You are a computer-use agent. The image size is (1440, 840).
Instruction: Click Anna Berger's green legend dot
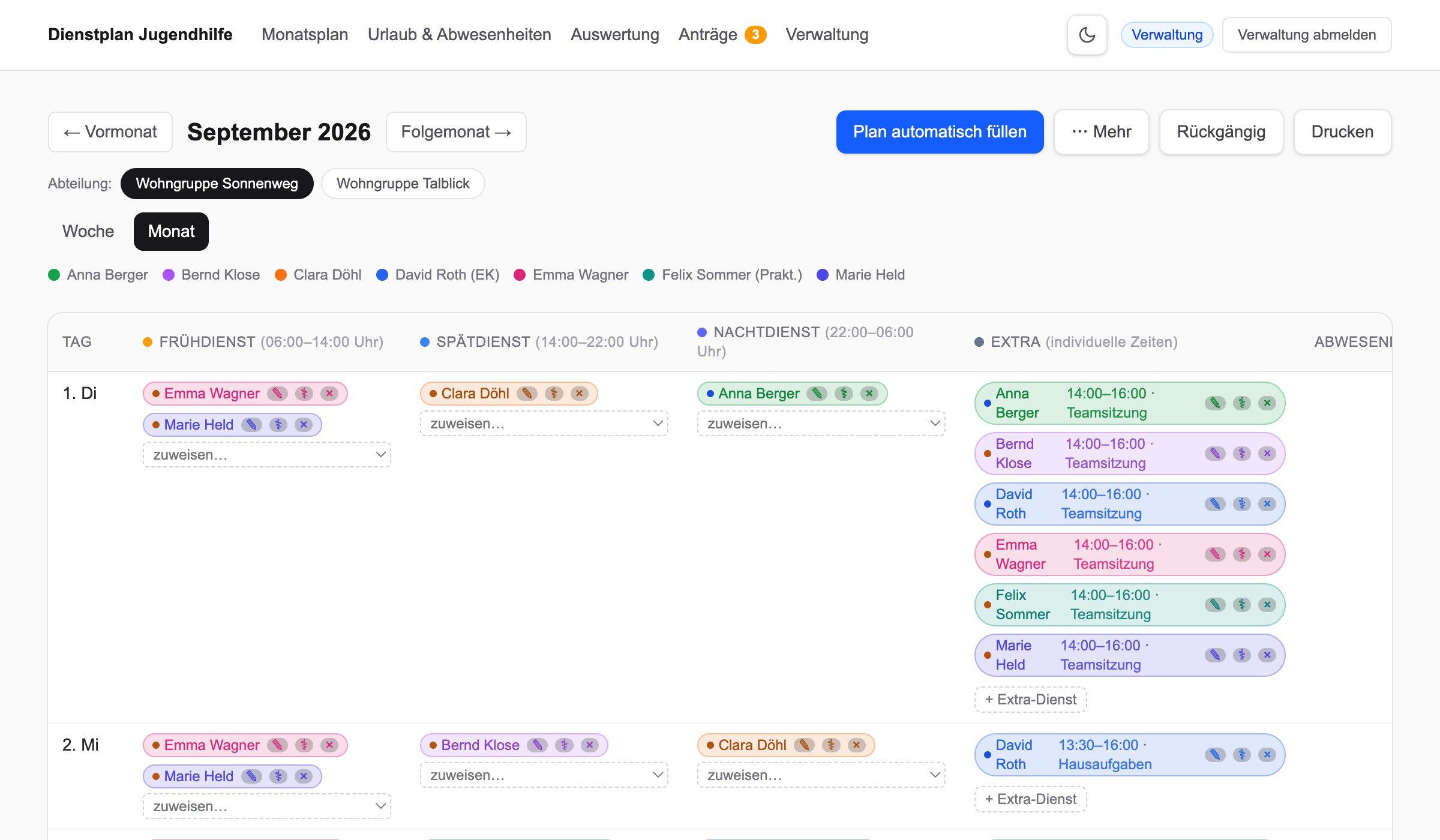tap(54, 275)
